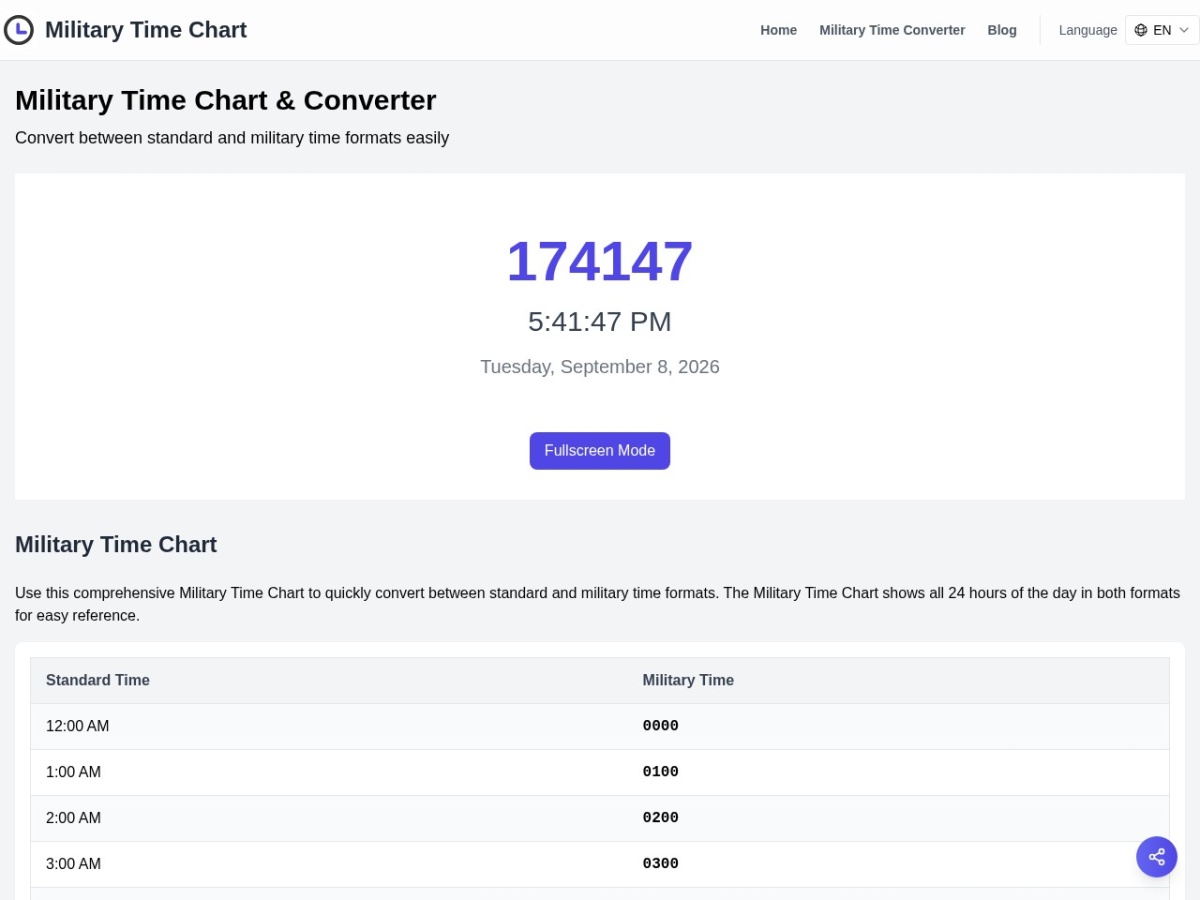Image resolution: width=1200 pixels, height=900 pixels.
Task: Select the 0000 military time cell
Action: (x=898, y=726)
